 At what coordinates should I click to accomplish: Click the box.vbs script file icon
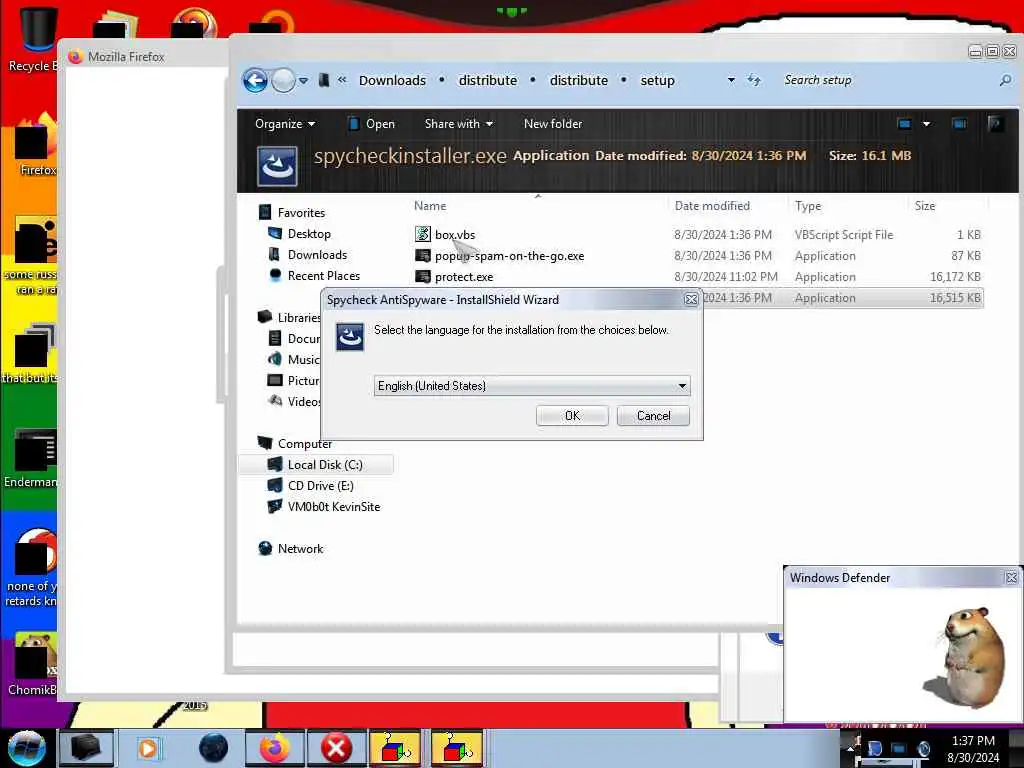[423, 234]
